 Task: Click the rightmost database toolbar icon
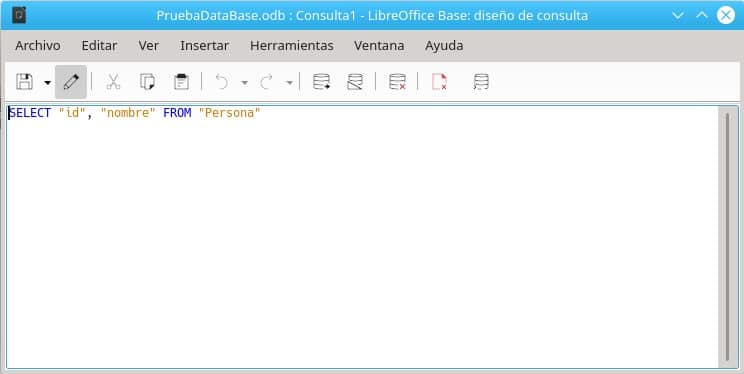(481, 82)
